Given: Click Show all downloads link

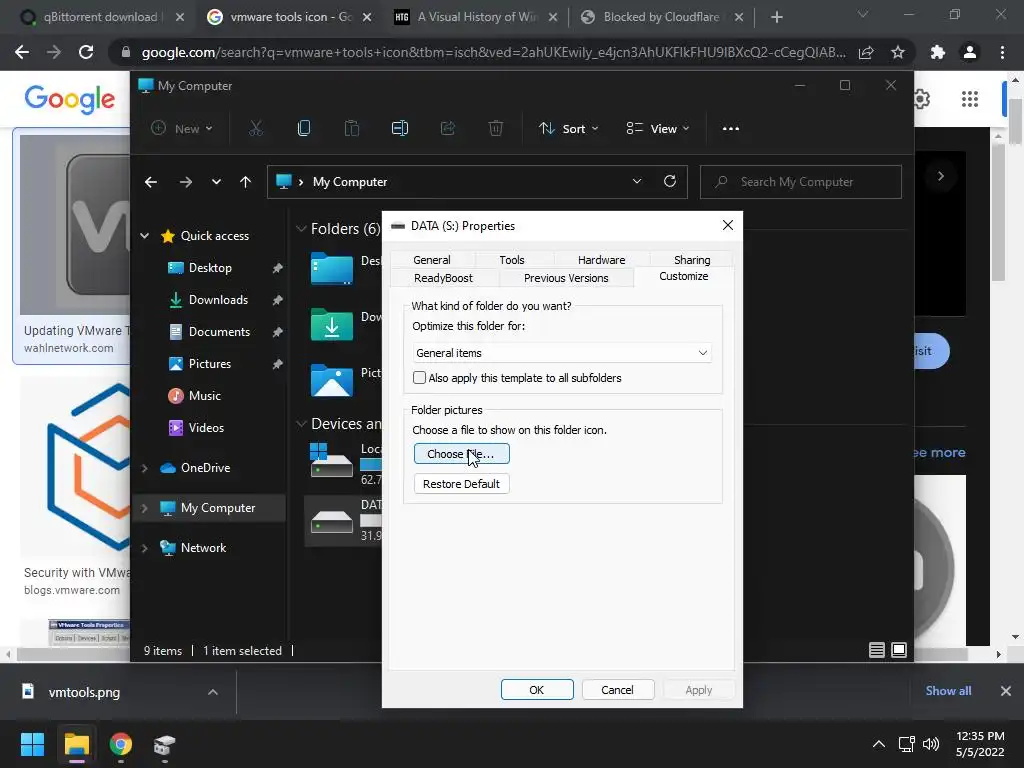Looking at the screenshot, I should (x=948, y=691).
